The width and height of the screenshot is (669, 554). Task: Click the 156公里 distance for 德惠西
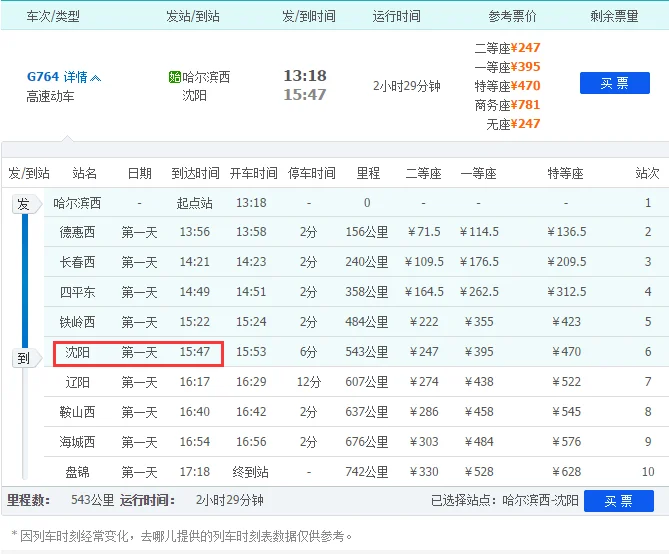(367, 232)
